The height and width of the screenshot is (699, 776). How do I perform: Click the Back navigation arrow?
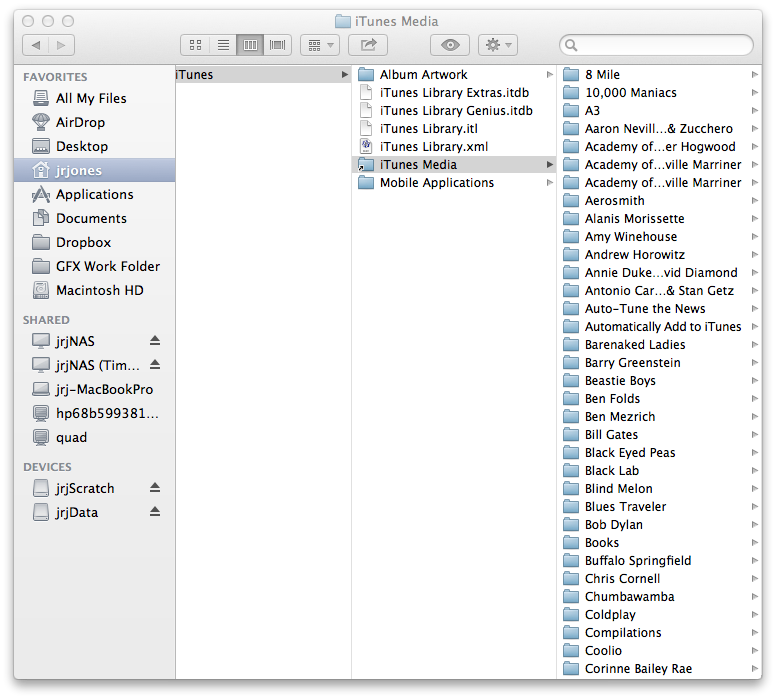pyautogui.click(x=36, y=45)
